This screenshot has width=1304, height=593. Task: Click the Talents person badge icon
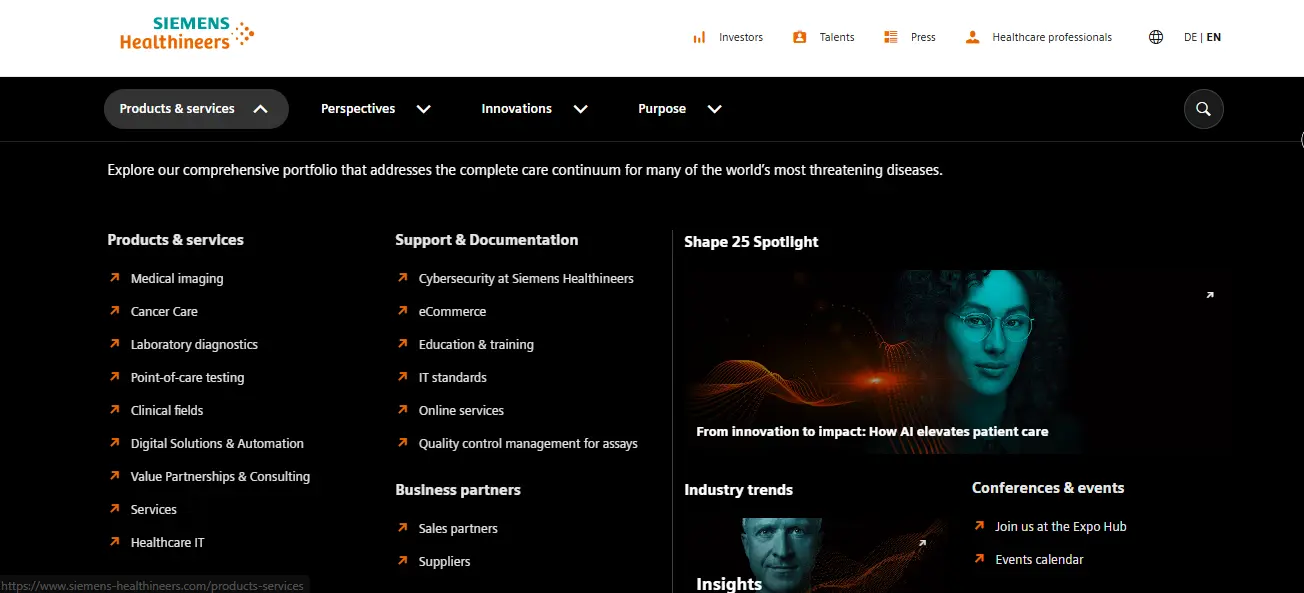point(799,37)
